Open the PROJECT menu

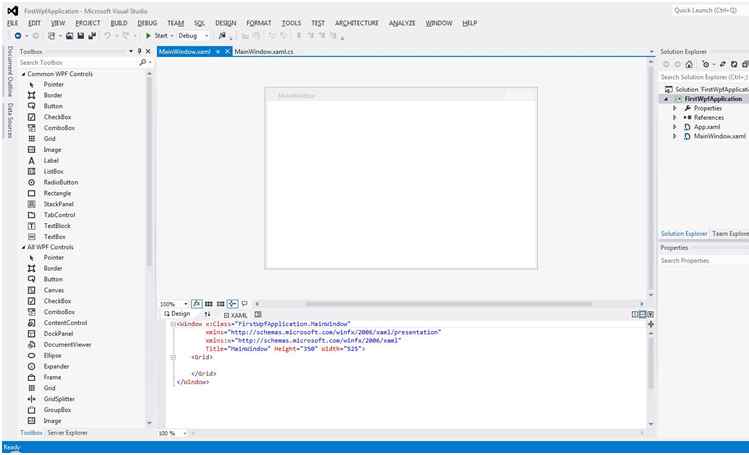(x=88, y=23)
